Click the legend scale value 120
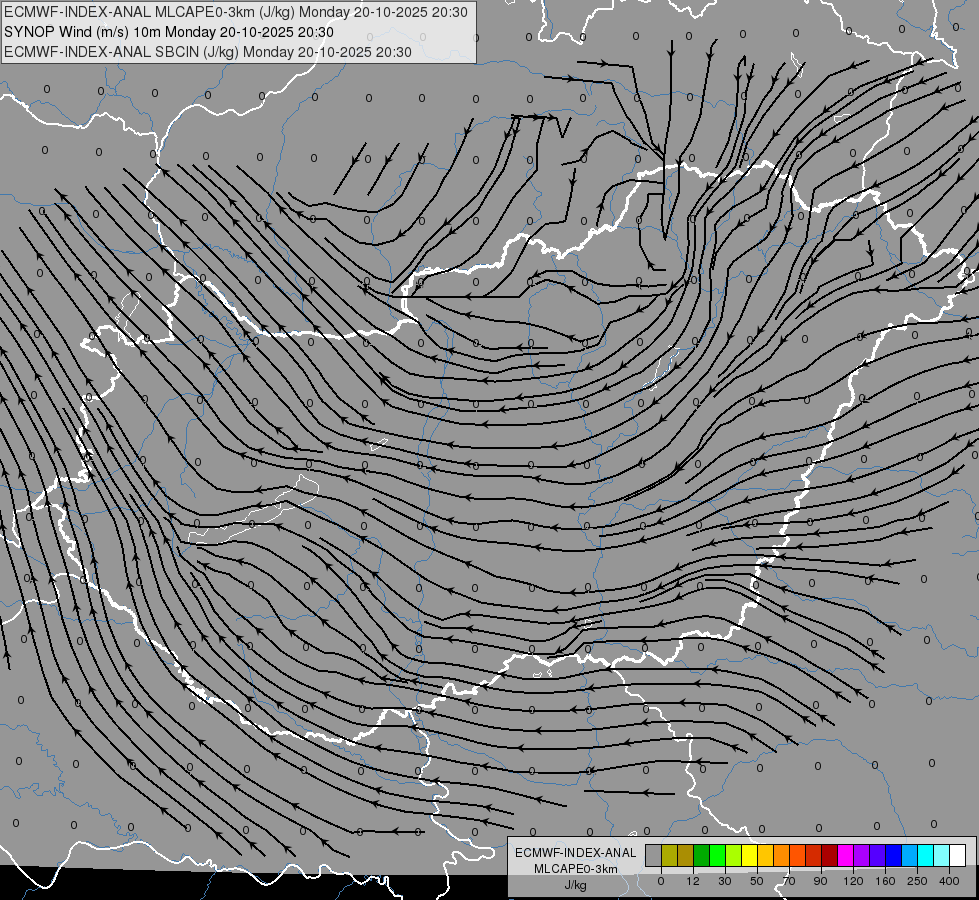979x900 pixels. click(853, 881)
